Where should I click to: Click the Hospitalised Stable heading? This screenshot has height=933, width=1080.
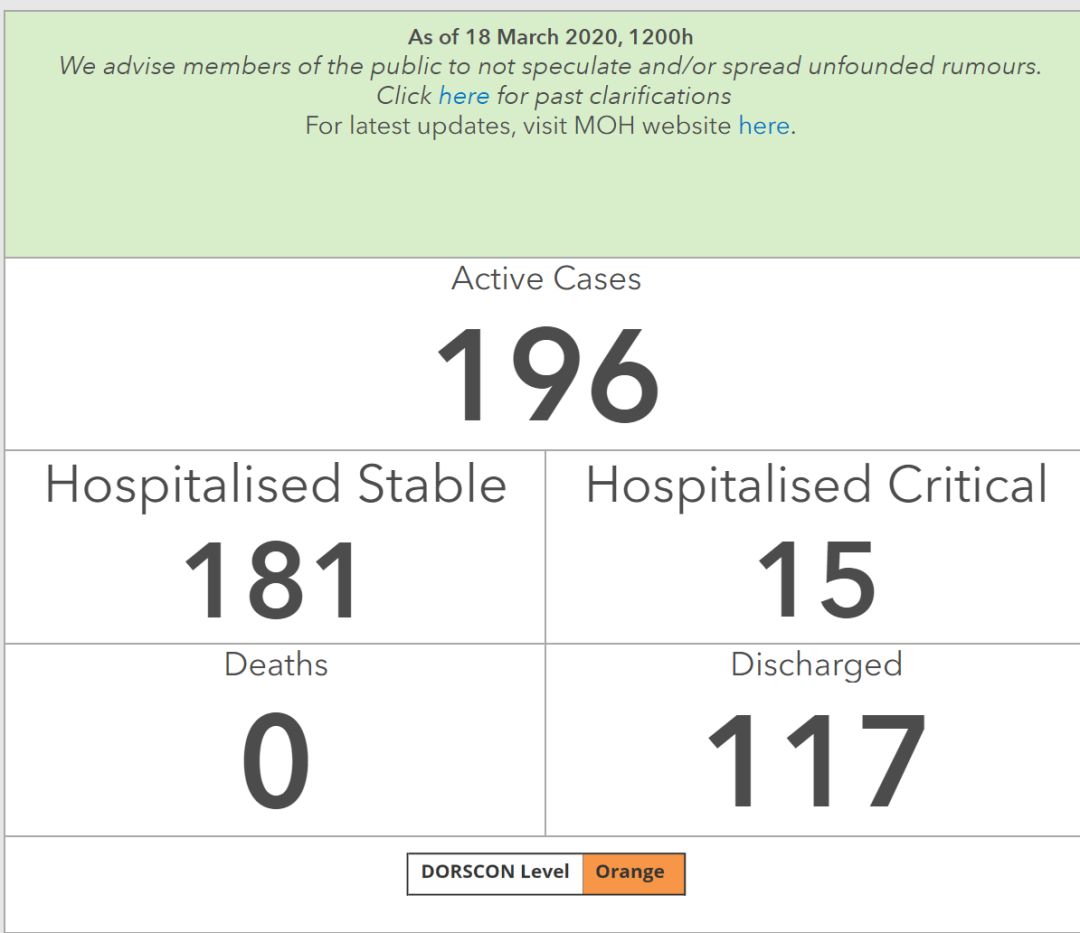tap(276, 485)
